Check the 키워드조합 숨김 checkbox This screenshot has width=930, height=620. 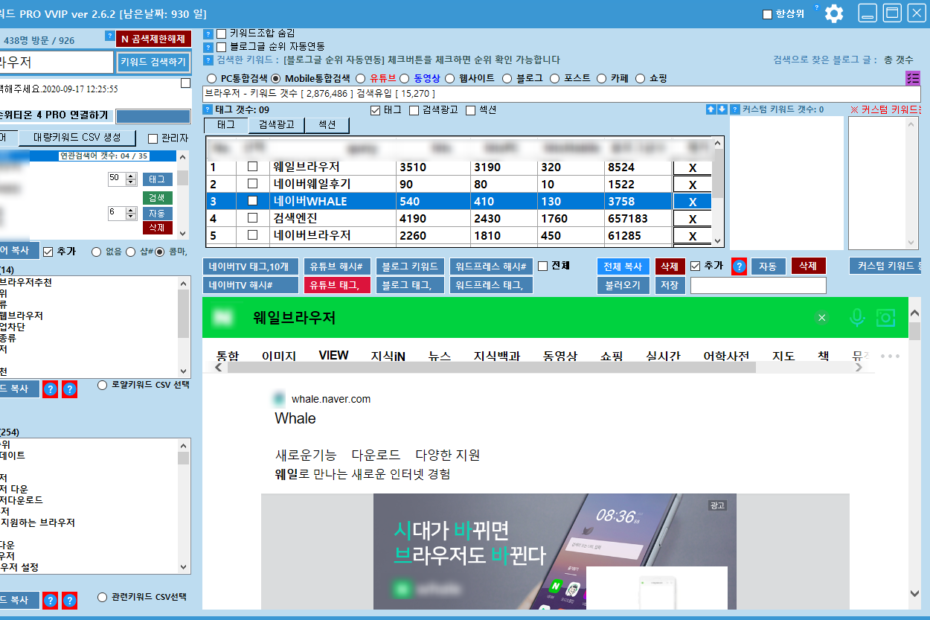click(x=221, y=34)
